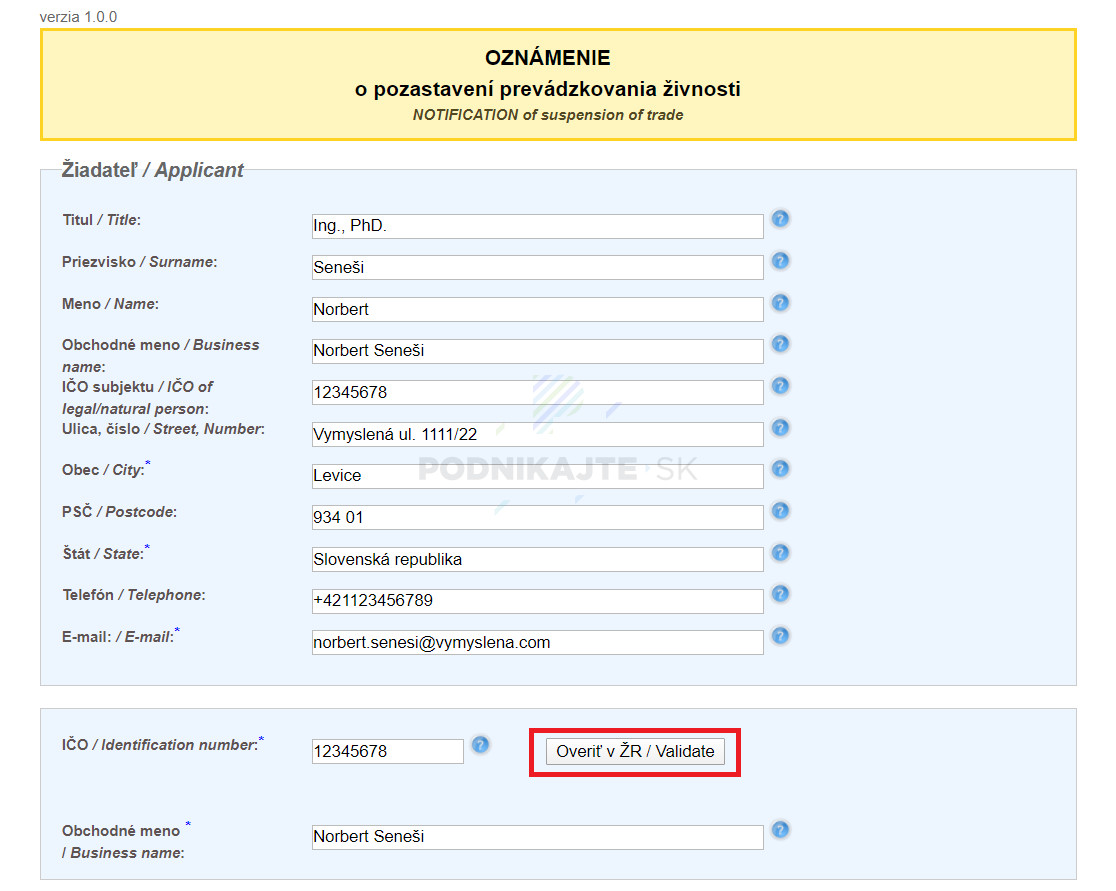The width and height of the screenshot is (1116, 891).
Task: Click help icon next to E-mail field
Action: point(781,636)
